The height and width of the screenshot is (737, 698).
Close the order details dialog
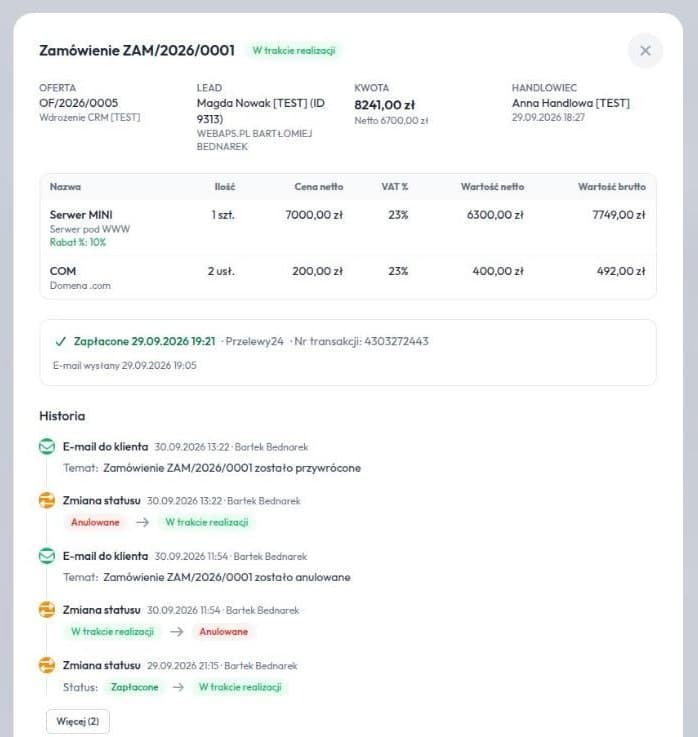(x=645, y=51)
